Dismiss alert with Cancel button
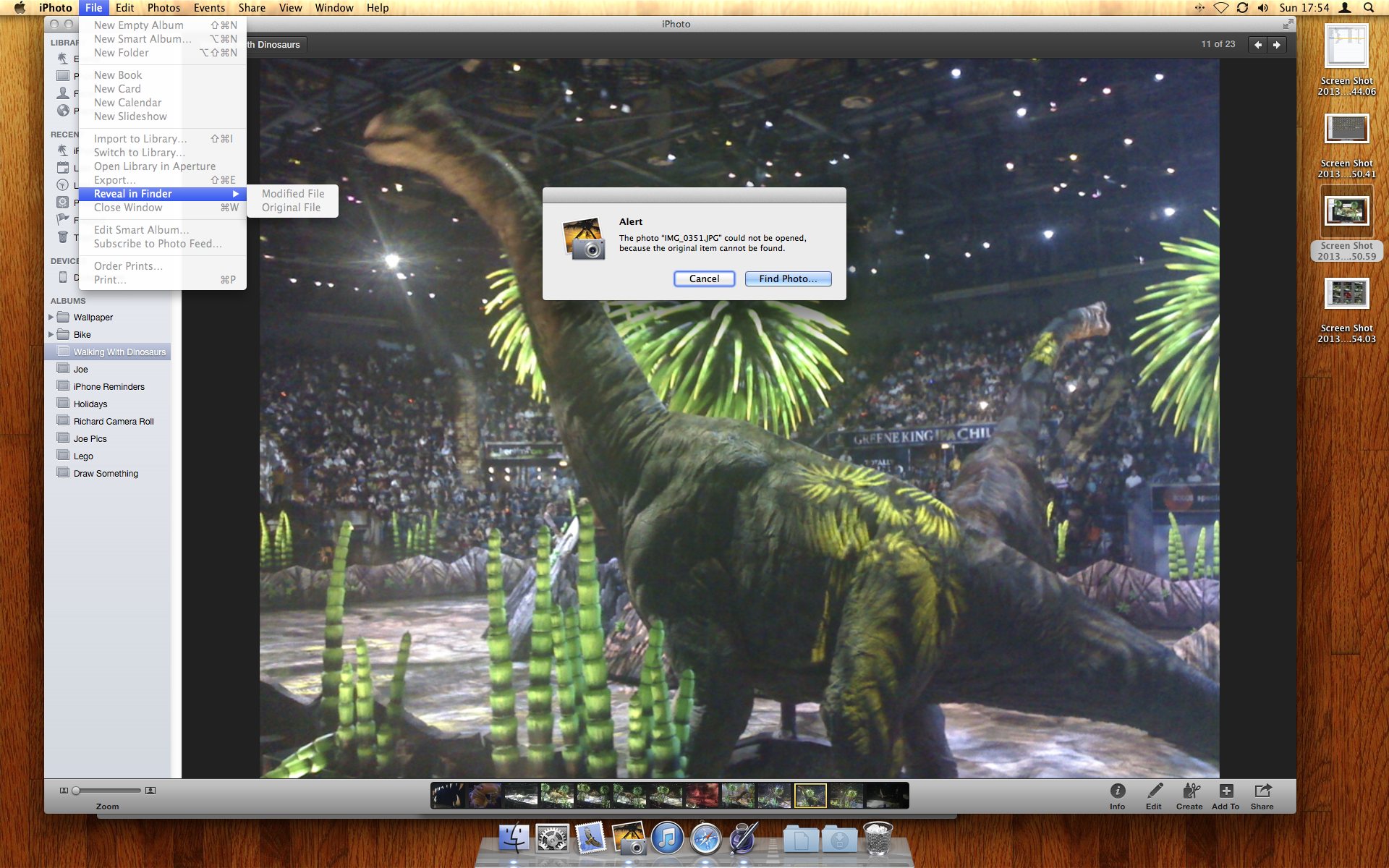Viewport: 1389px width, 868px height. pos(704,278)
